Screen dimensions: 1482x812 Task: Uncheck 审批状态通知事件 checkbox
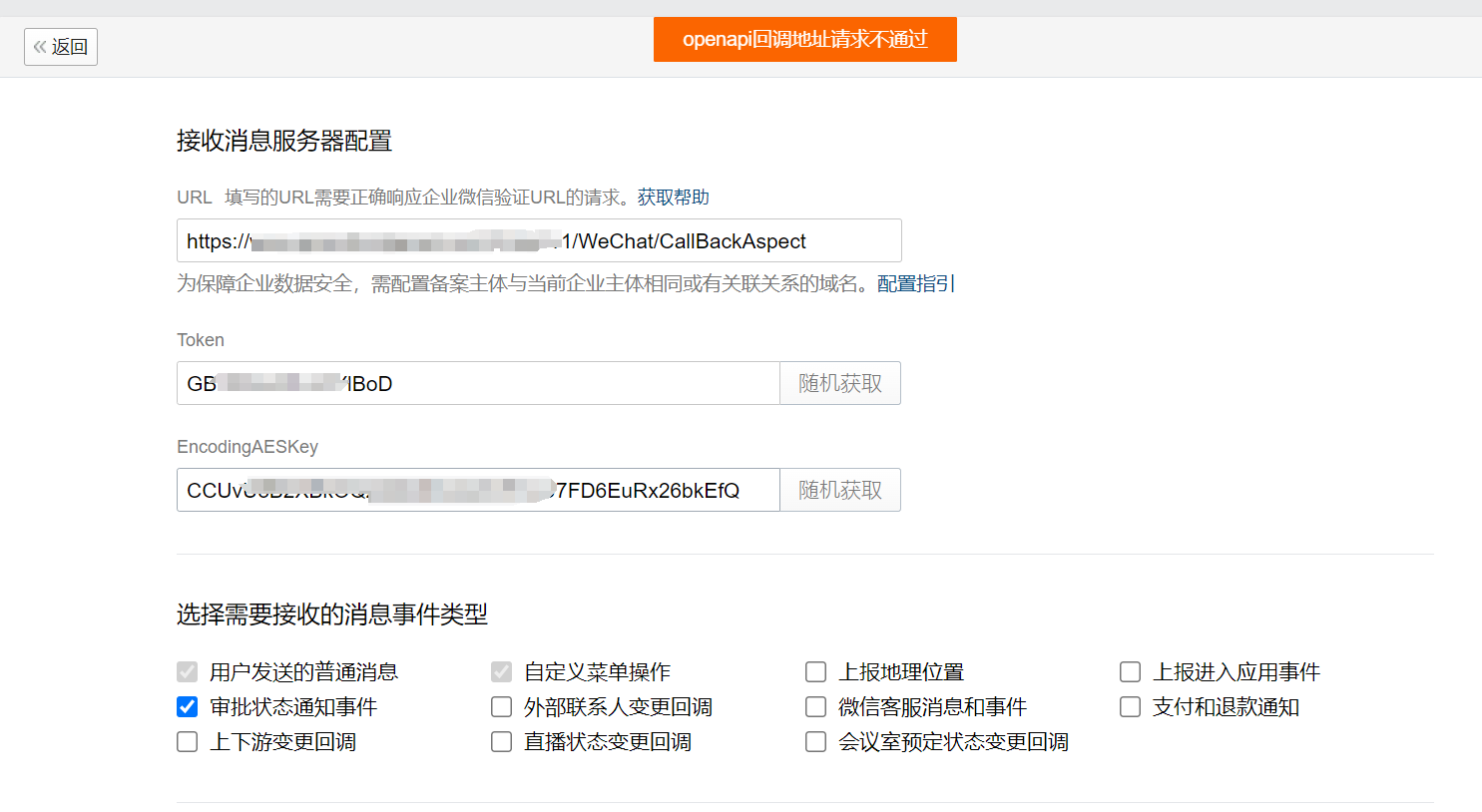[x=188, y=707]
